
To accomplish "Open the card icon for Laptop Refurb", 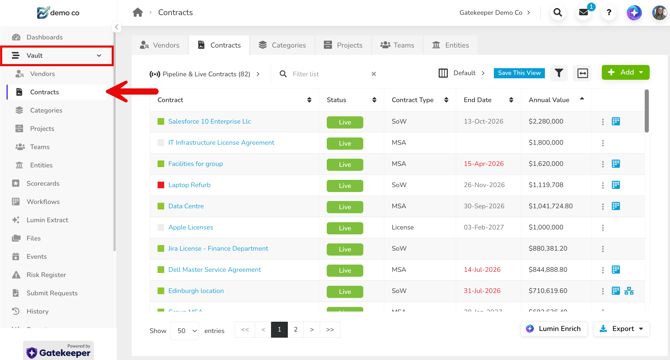I will (x=616, y=185).
